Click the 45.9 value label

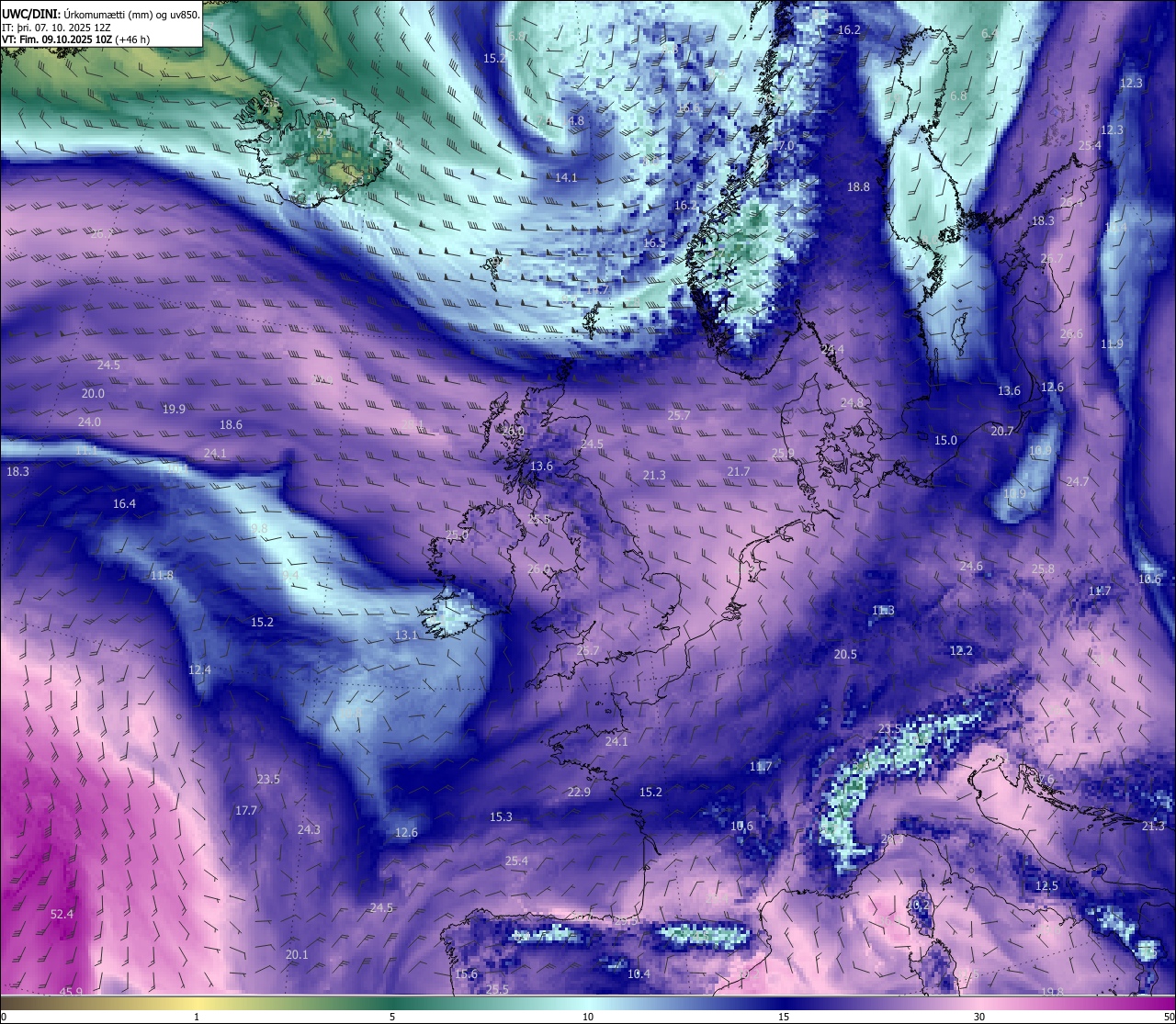click(x=71, y=992)
